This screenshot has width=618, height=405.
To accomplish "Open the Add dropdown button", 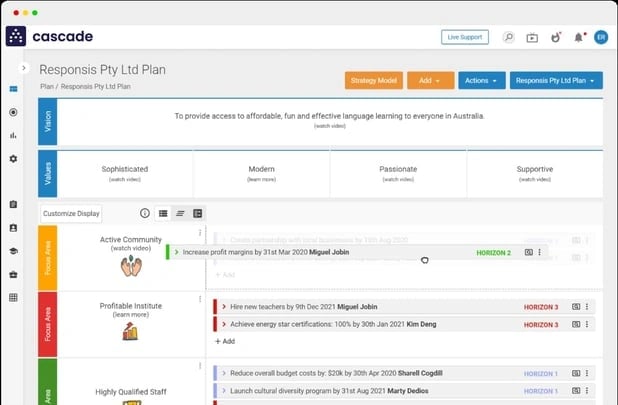I will click(430, 80).
